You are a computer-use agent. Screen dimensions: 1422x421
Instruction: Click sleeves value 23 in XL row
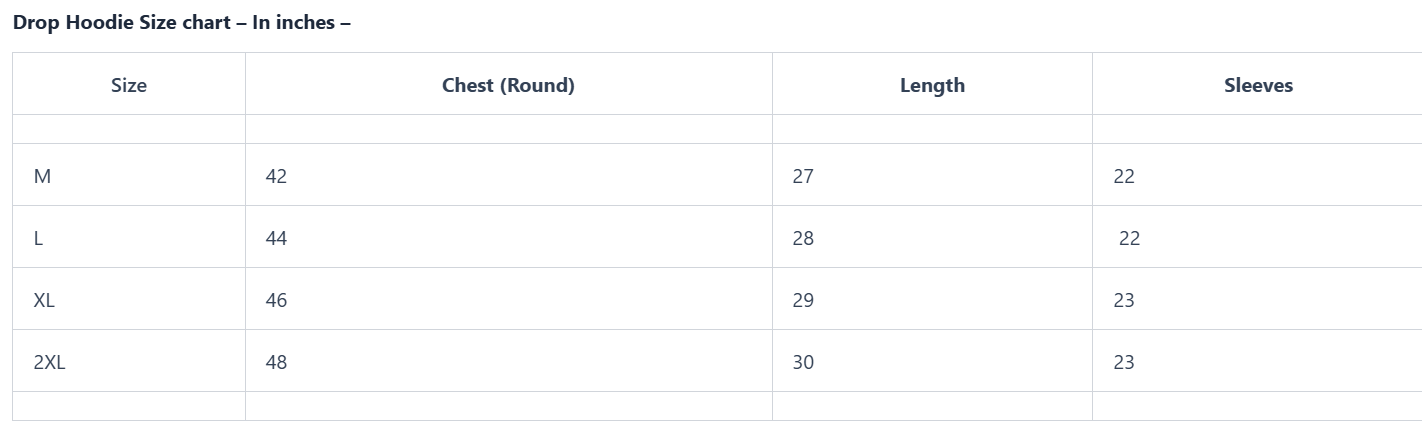coord(1124,300)
